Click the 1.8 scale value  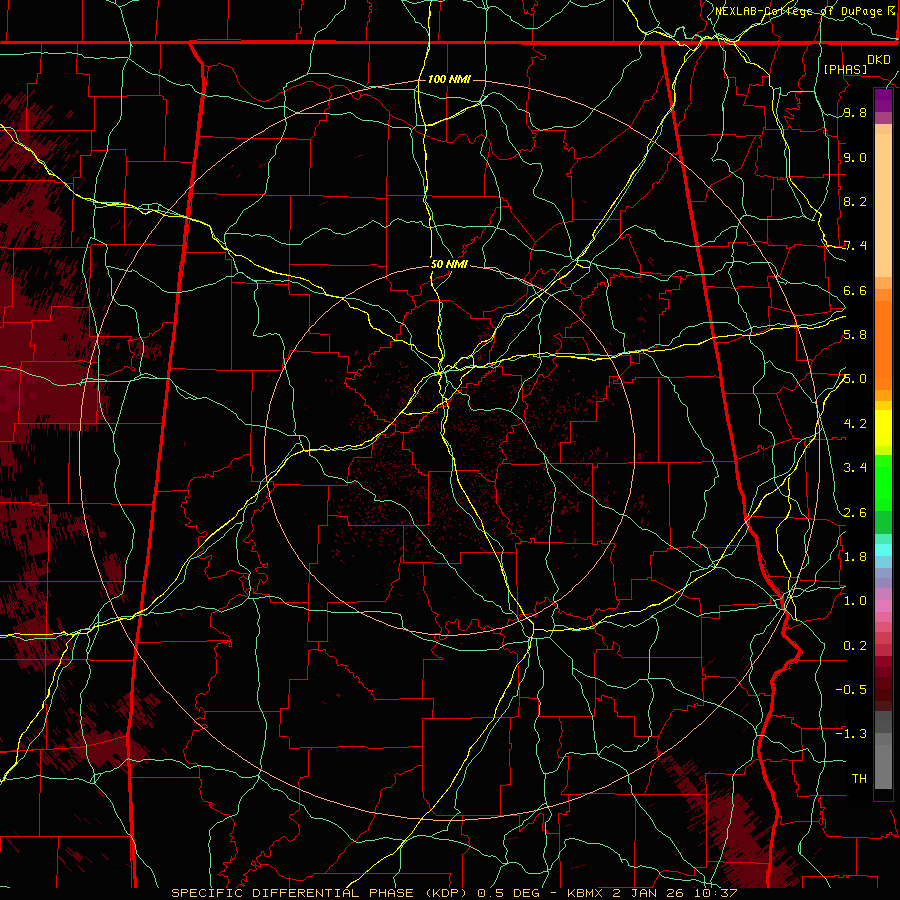[x=855, y=557]
